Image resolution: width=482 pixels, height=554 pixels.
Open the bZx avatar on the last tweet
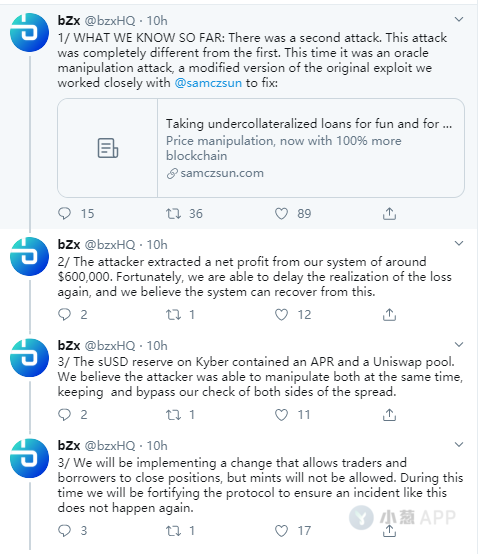click(x=29, y=458)
